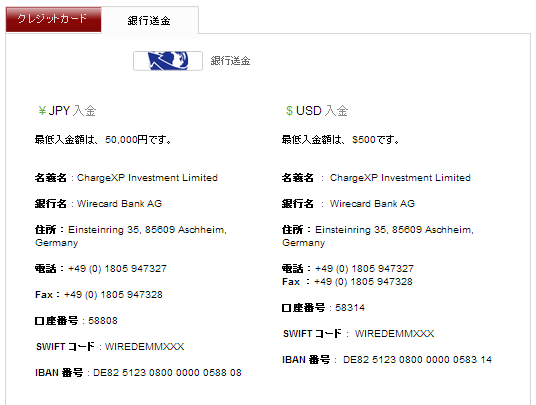This screenshot has height=405, width=536.
Task: Click the Einsteinring address in USD column
Action: tap(378, 236)
